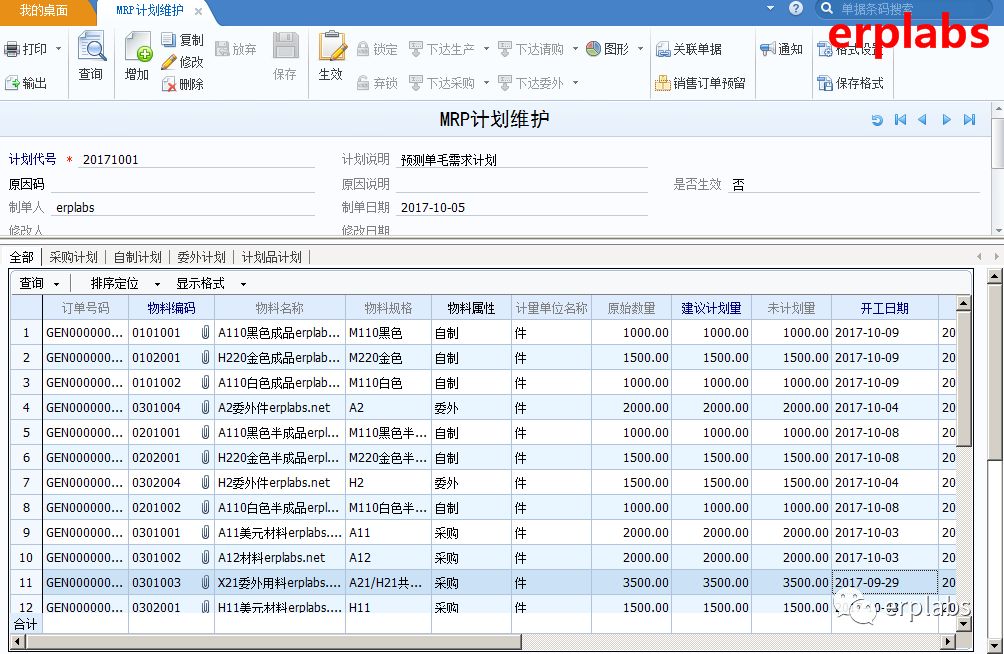Click the 下达委外 release outsourcing icon
Image resolution: width=1004 pixels, height=654 pixels.
point(505,83)
